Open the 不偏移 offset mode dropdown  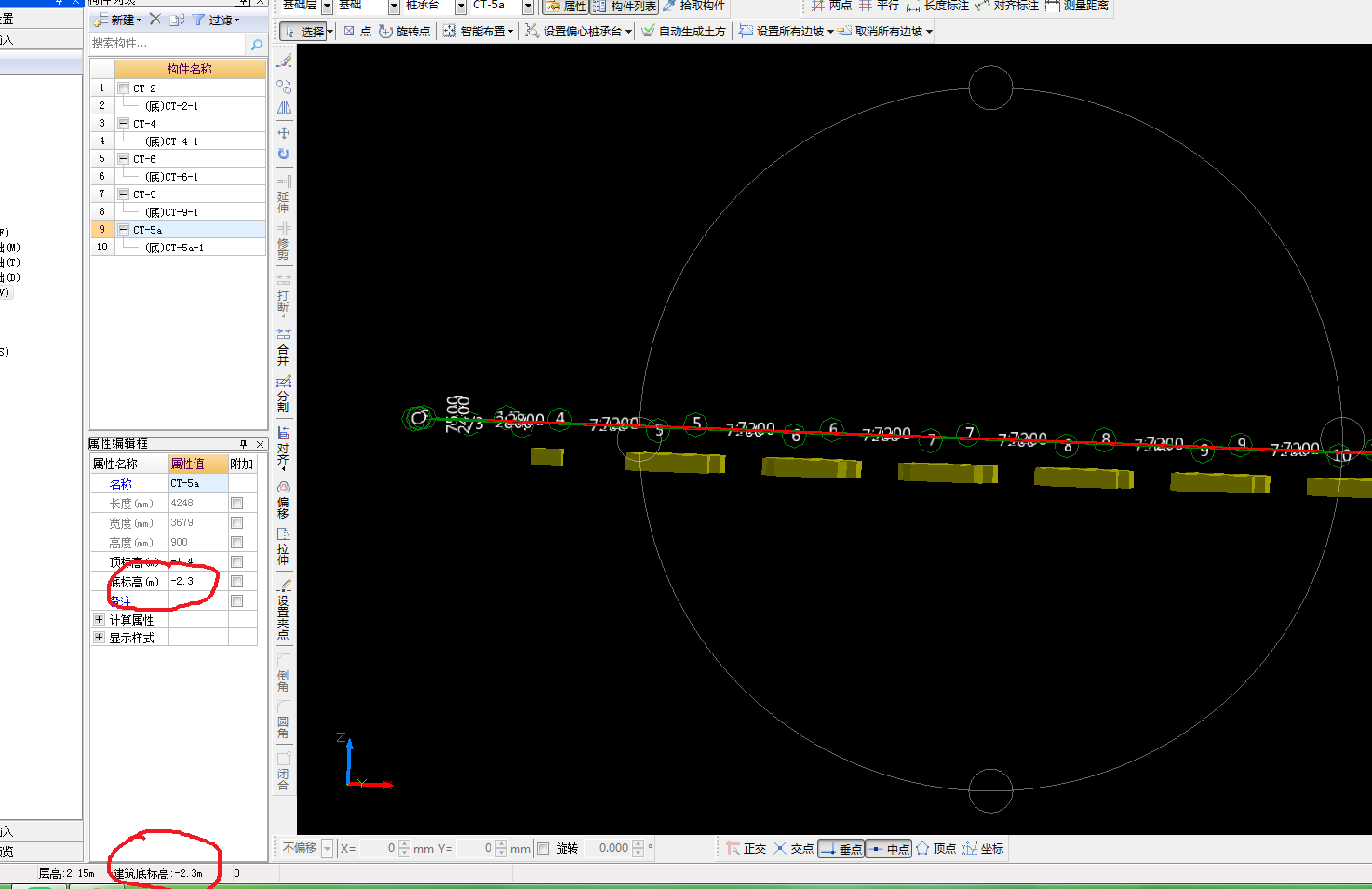point(328,848)
